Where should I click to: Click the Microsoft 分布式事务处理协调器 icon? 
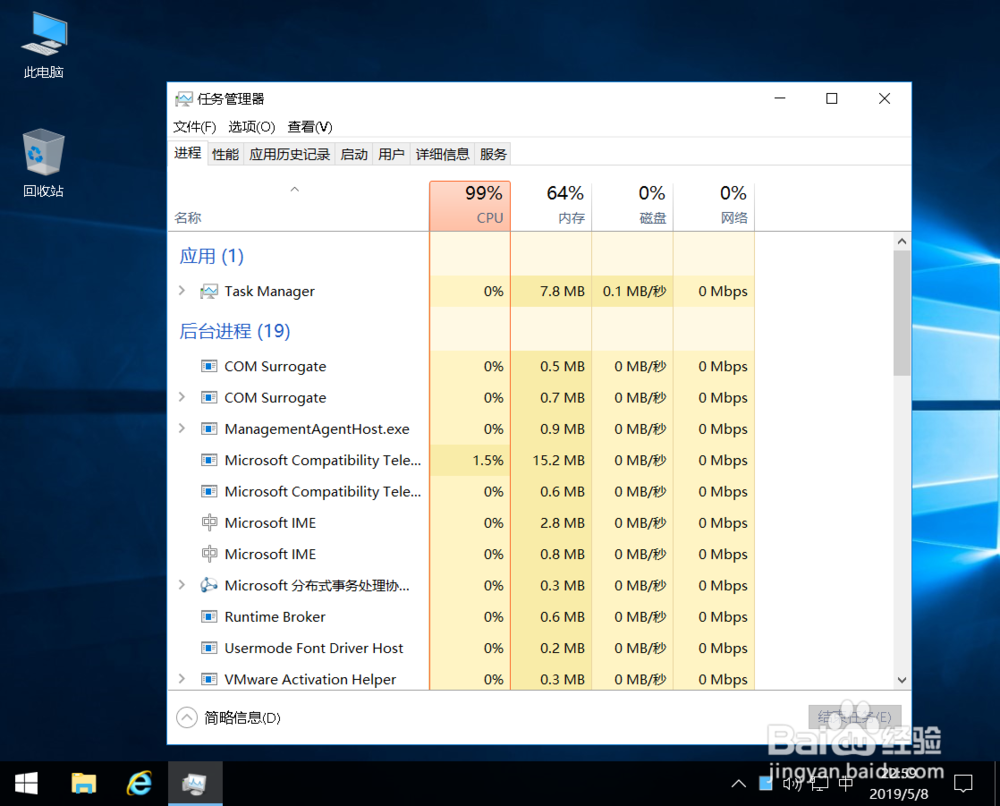tap(209, 585)
